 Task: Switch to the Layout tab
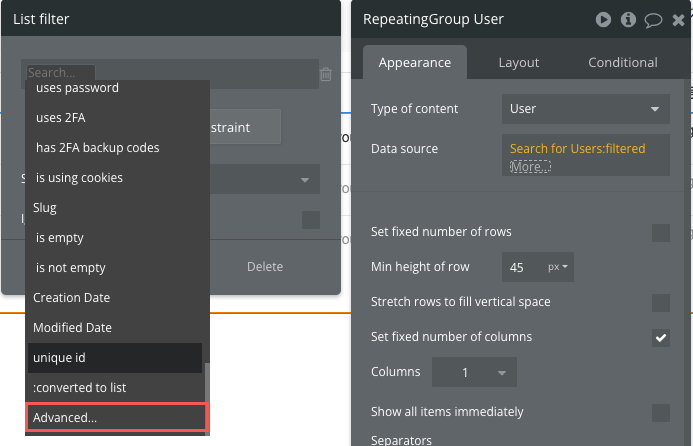click(518, 62)
